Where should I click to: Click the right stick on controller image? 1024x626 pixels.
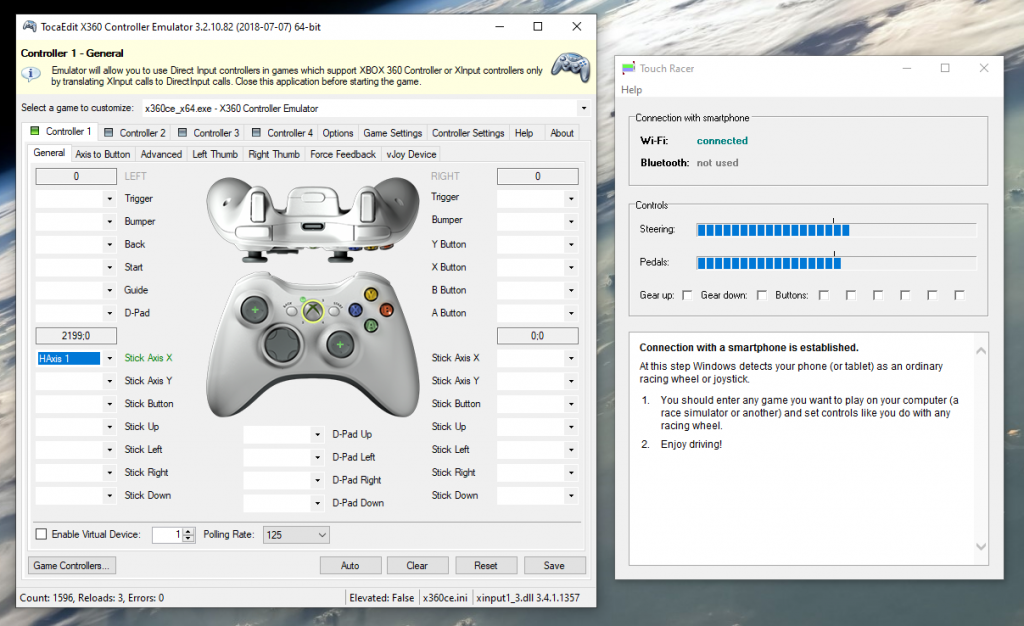[x=340, y=344]
